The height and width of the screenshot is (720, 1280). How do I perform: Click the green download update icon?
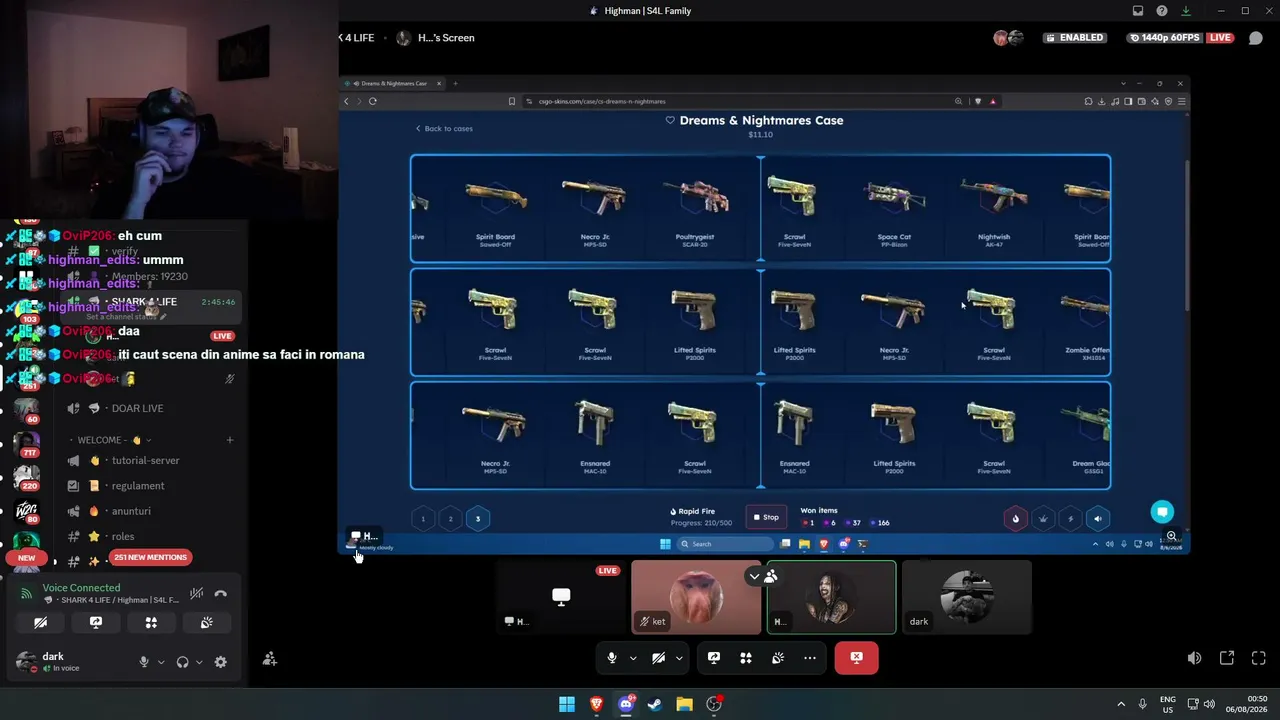click(x=1186, y=11)
